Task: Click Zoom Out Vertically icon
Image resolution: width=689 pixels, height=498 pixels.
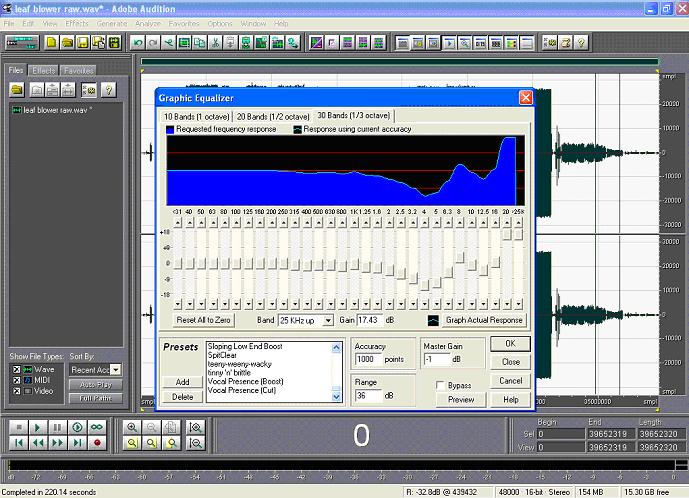Action: pos(195,443)
